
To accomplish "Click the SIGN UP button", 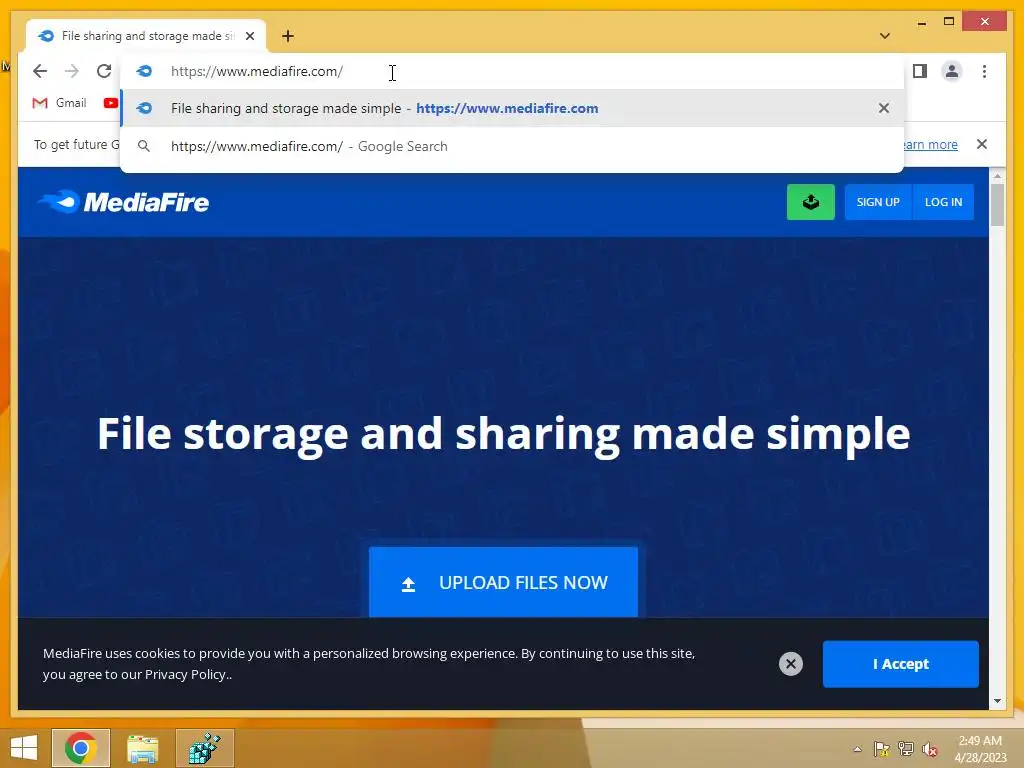I will pyautogui.click(x=878, y=202).
